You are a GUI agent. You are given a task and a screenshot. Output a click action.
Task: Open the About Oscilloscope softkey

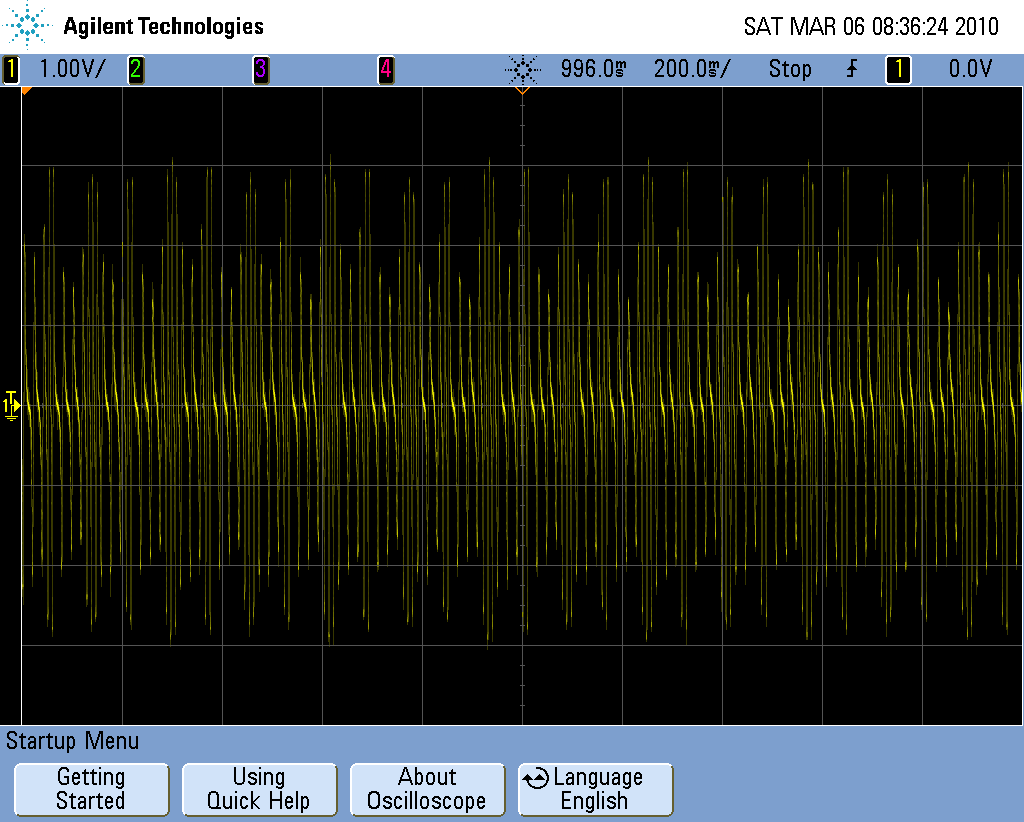(427, 789)
